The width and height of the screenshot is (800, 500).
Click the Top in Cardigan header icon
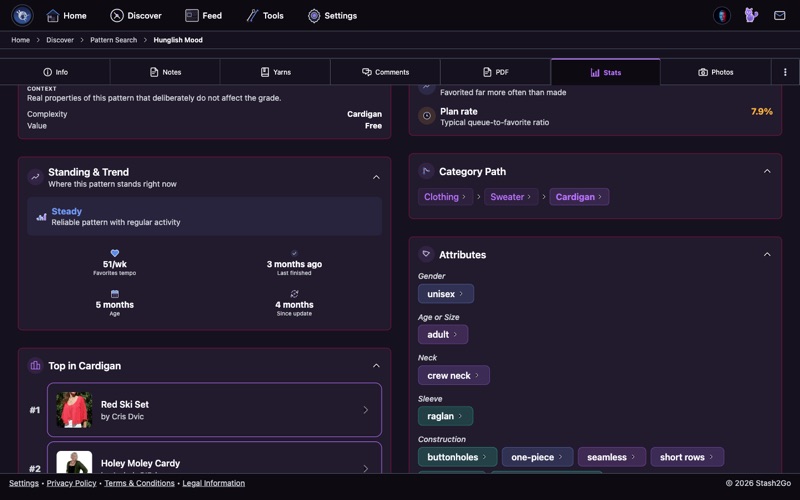pos(35,365)
